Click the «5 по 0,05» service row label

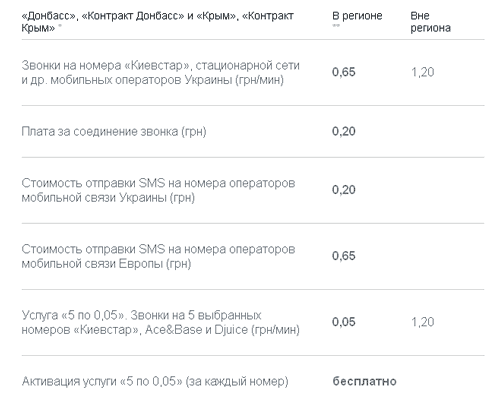click(x=160, y=322)
